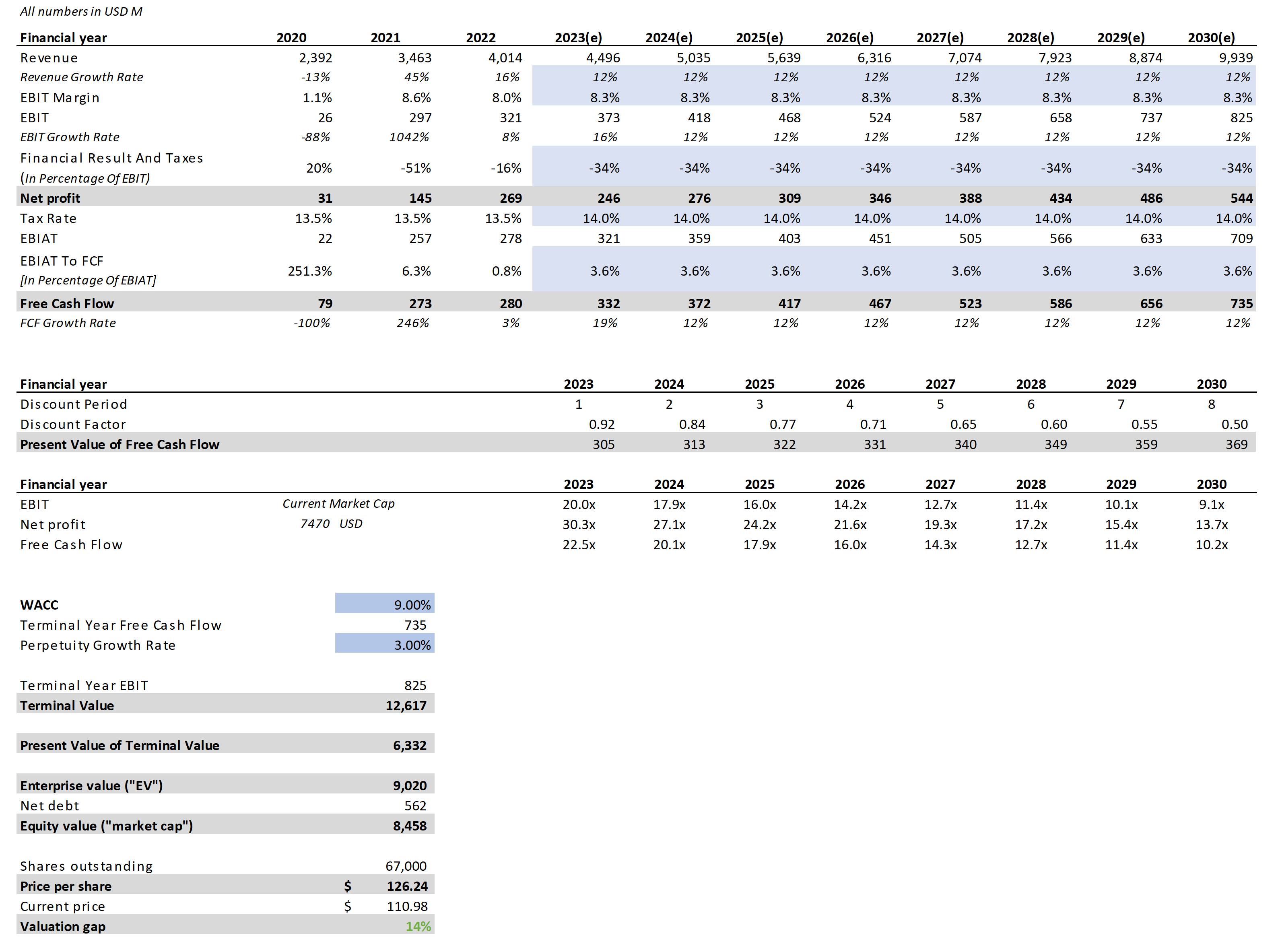Click the All numbers in USD M note

[81, 12]
